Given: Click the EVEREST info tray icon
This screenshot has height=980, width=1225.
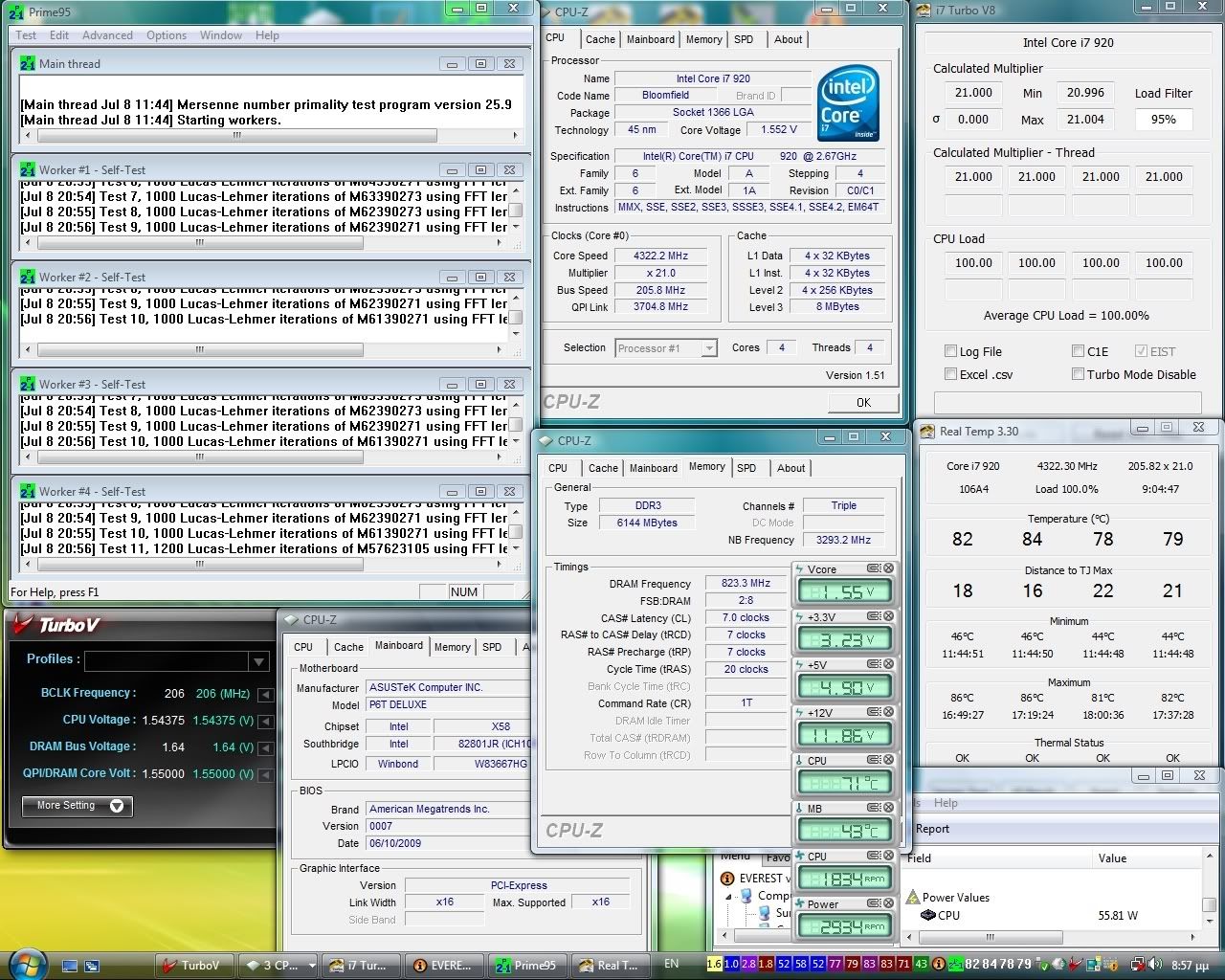Looking at the screenshot, I should (x=939, y=965).
